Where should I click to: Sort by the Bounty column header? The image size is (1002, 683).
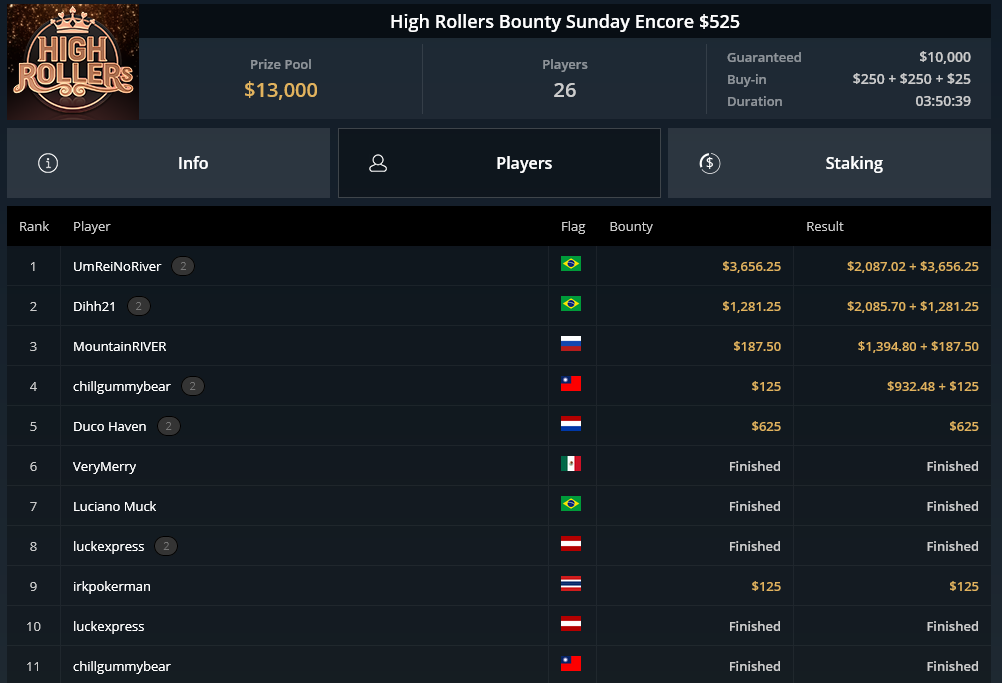click(x=631, y=226)
